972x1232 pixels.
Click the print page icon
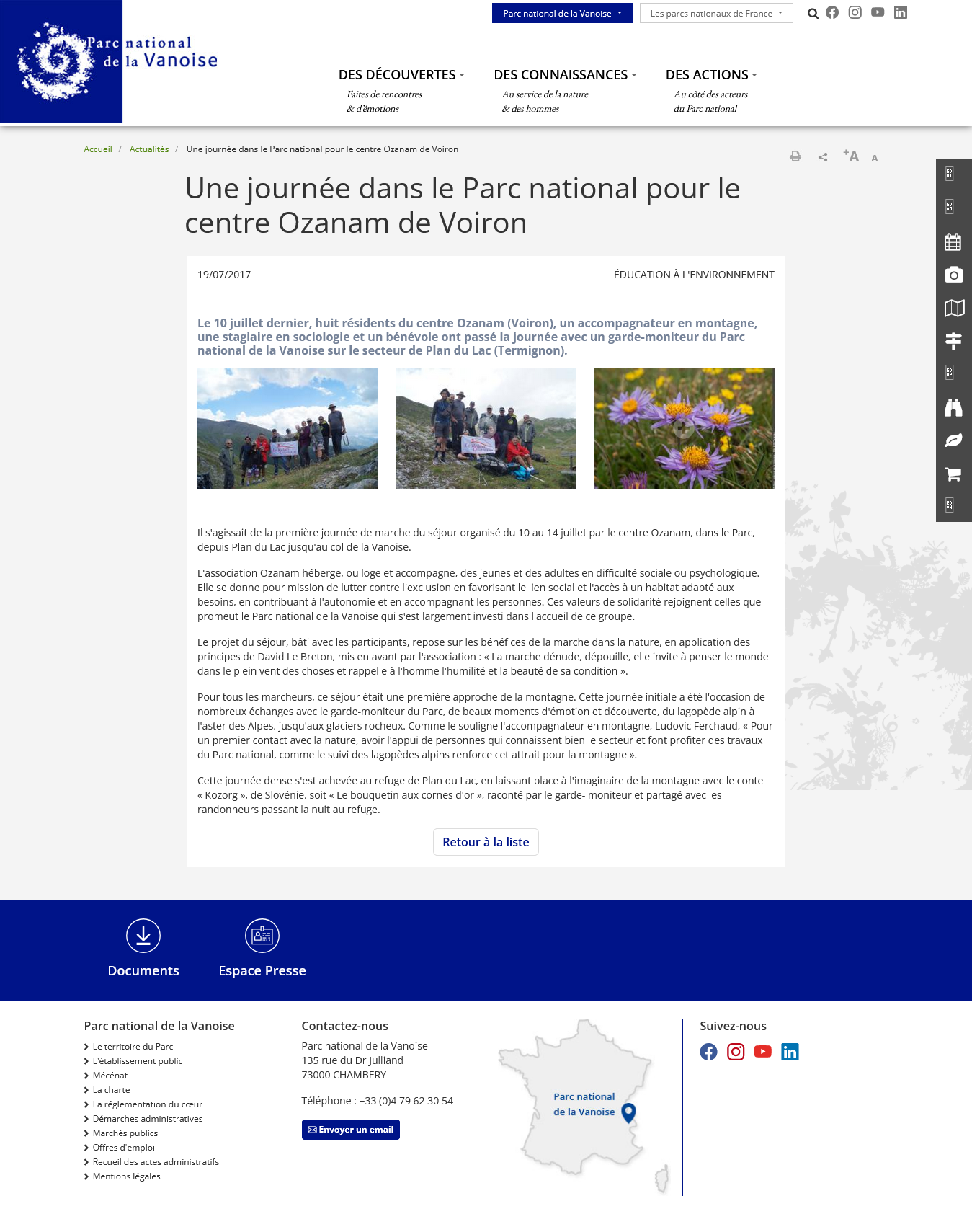pyautogui.click(x=795, y=156)
